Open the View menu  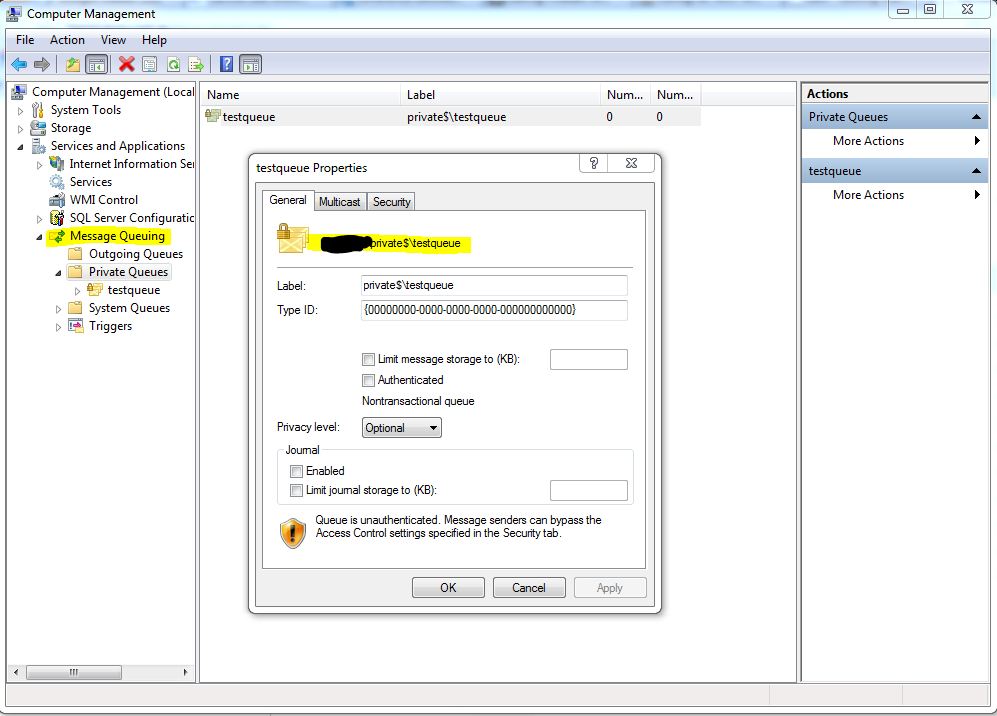pos(113,39)
